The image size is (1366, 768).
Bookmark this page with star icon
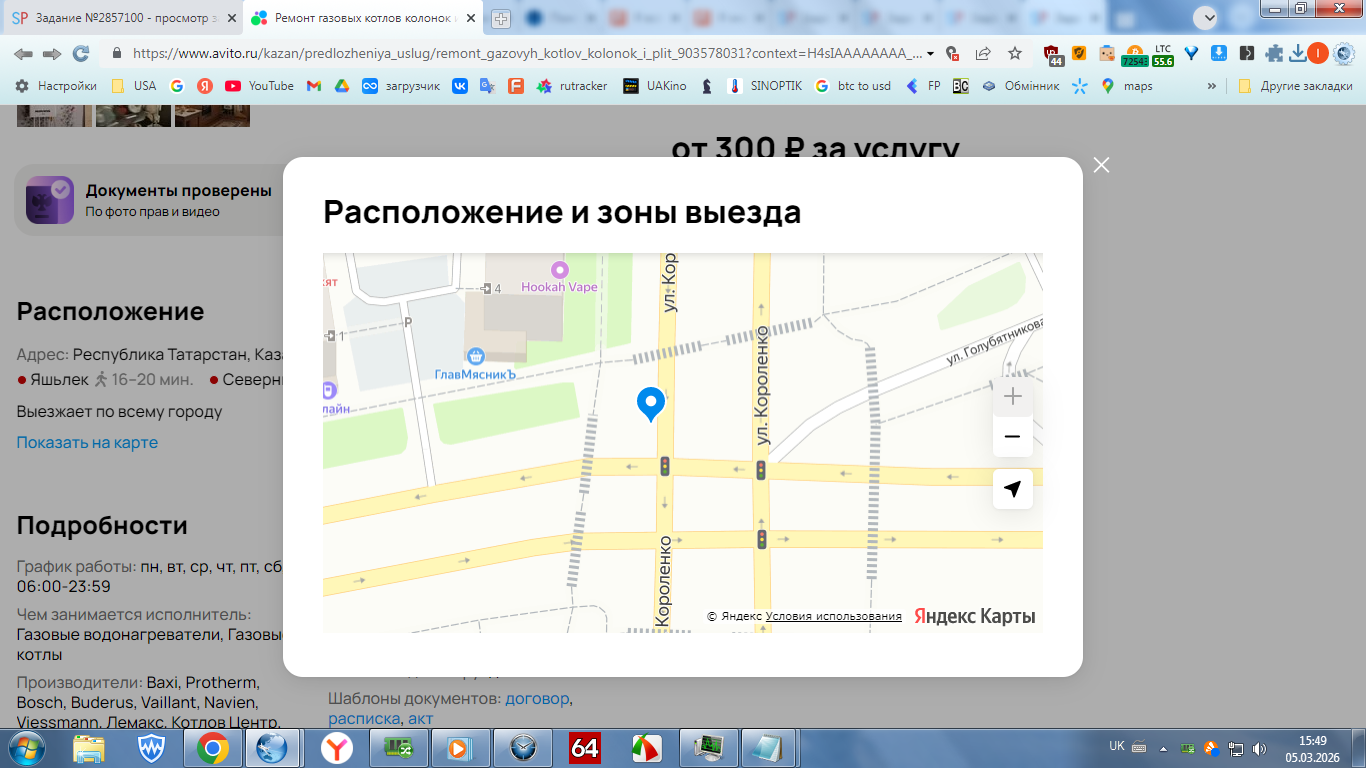click(1015, 53)
